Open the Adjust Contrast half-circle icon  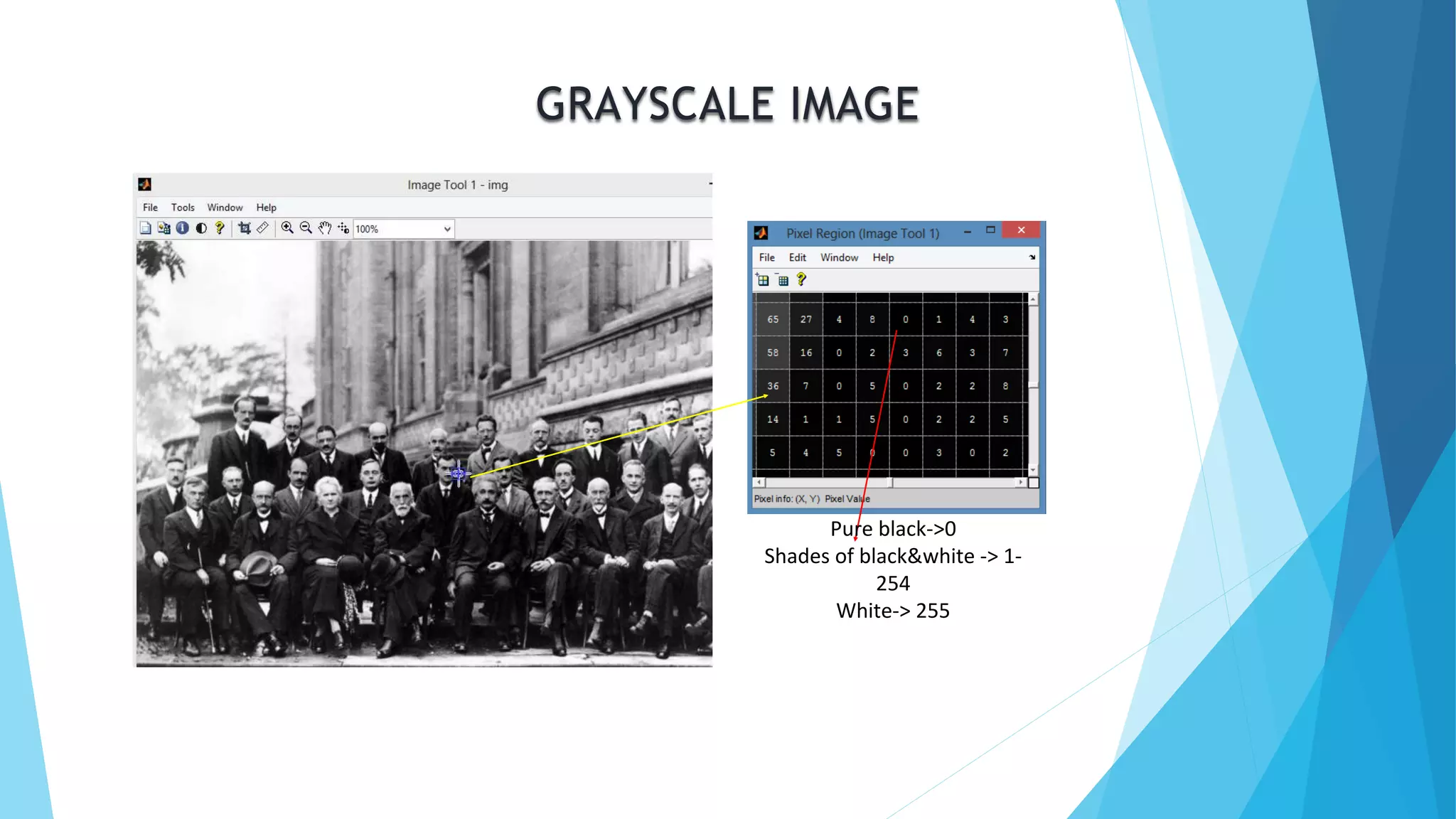(x=201, y=228)
